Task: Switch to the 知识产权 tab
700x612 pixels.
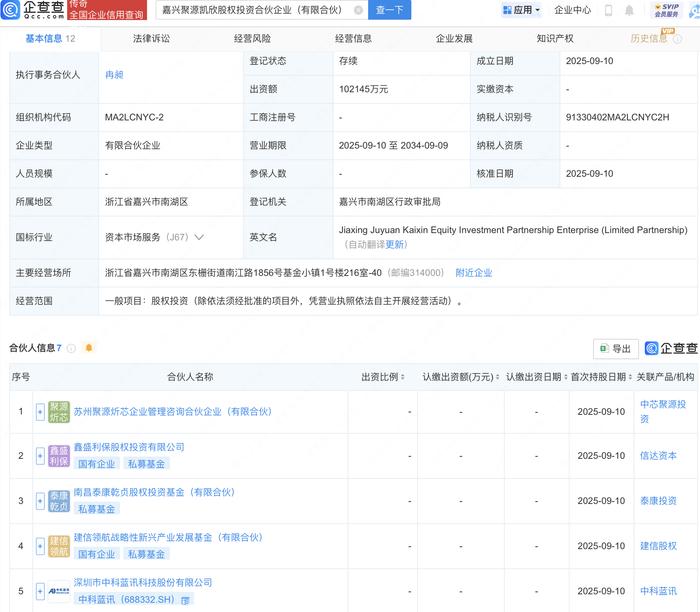Action: [x=555, y=39]
